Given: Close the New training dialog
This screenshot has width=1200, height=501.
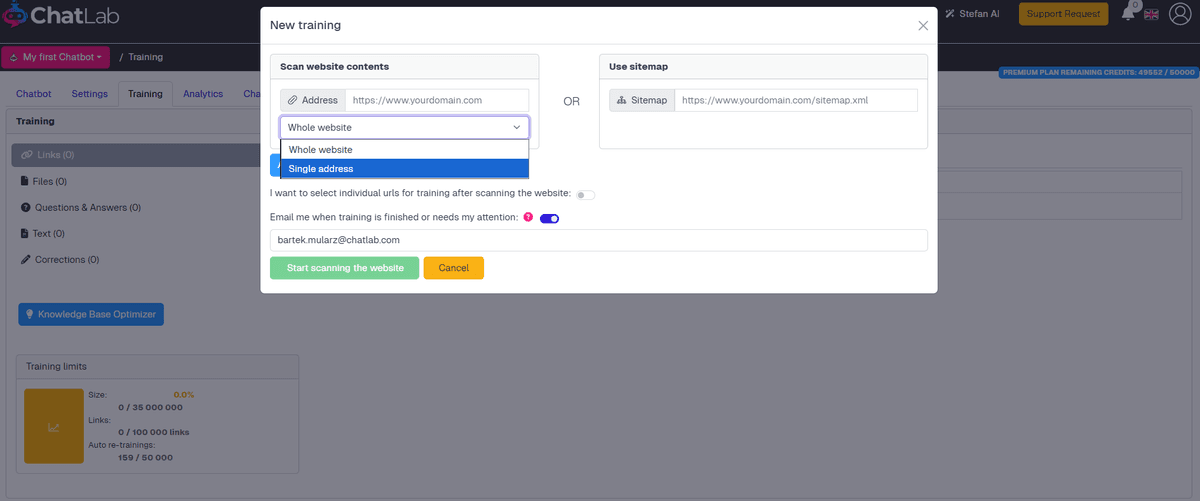Looking at the screenshot, I should (x=922, y=26).
